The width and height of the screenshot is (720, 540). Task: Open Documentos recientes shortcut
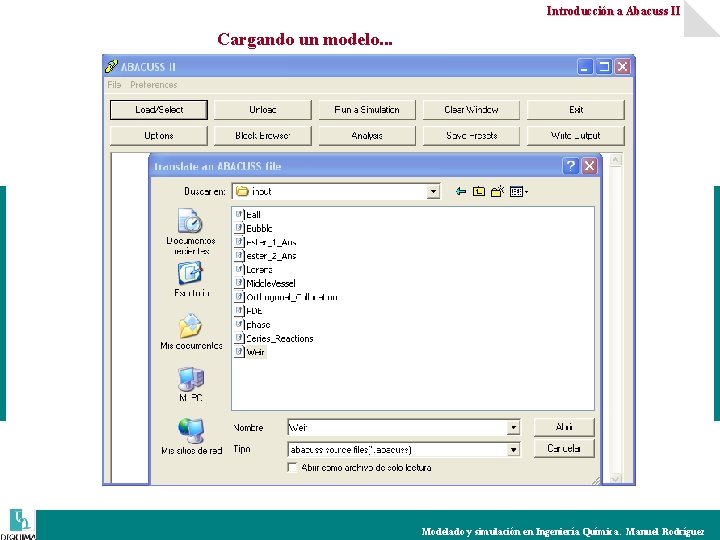191,232
